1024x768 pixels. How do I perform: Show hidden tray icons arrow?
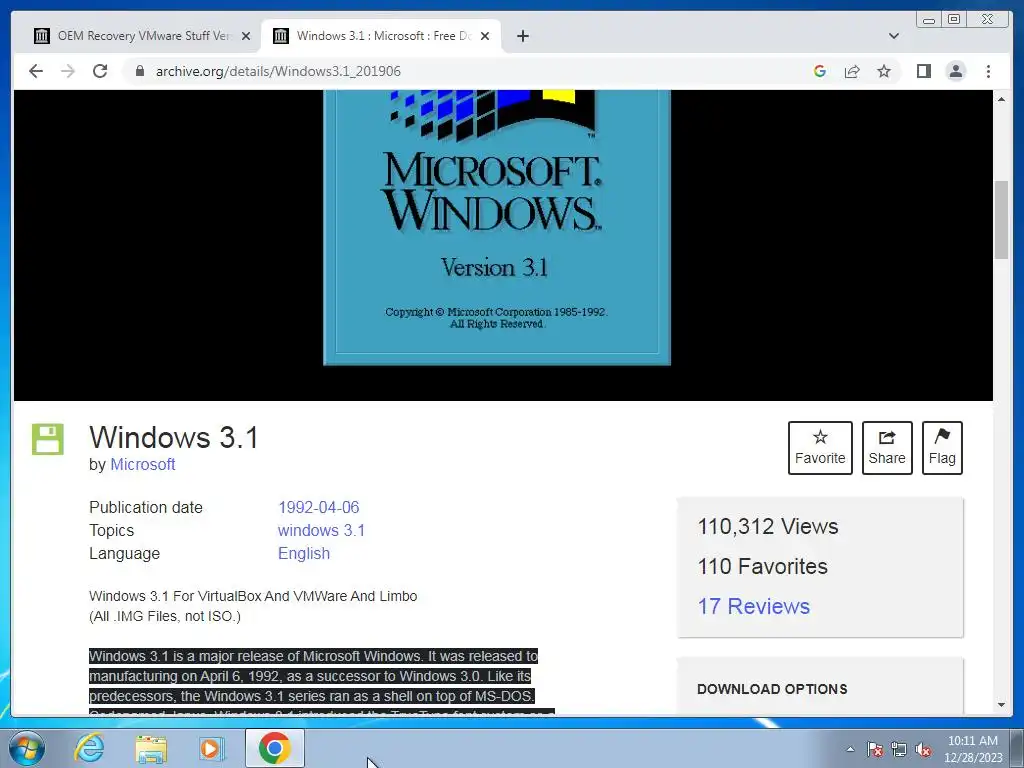(850, 749)
